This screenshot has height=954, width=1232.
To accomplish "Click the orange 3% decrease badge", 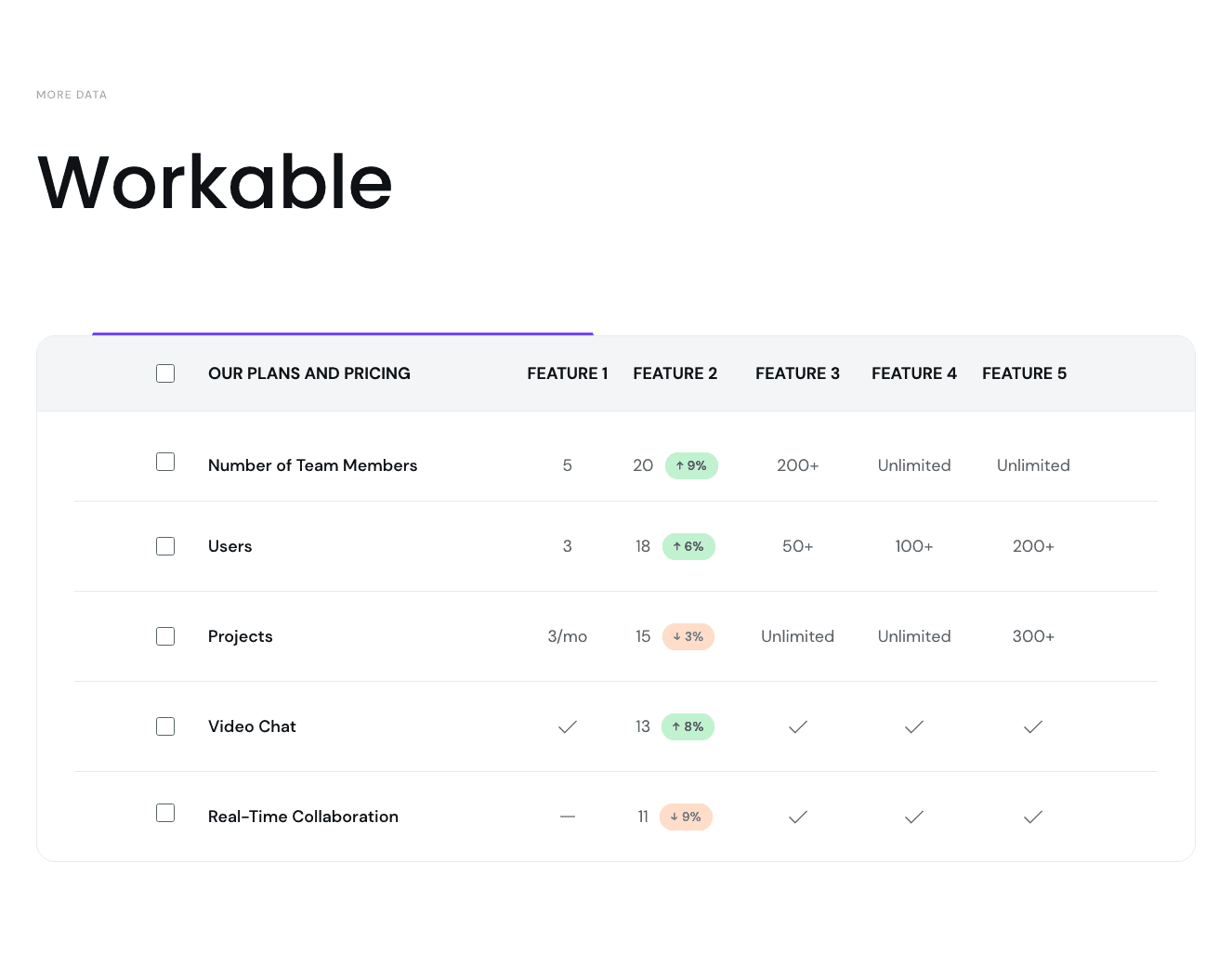I will [x=688, y=636].
